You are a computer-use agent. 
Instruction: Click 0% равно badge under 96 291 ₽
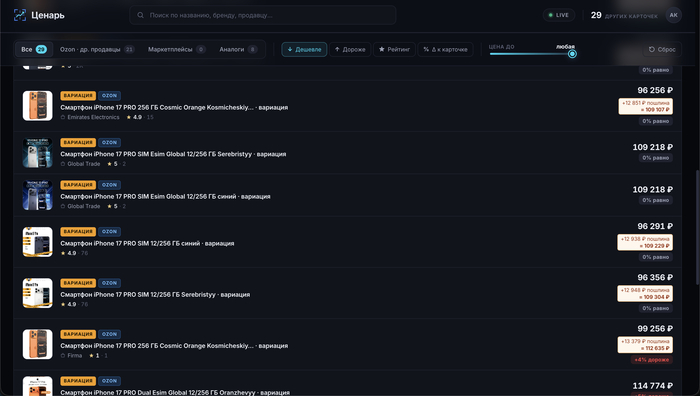[x=655, y=257]
